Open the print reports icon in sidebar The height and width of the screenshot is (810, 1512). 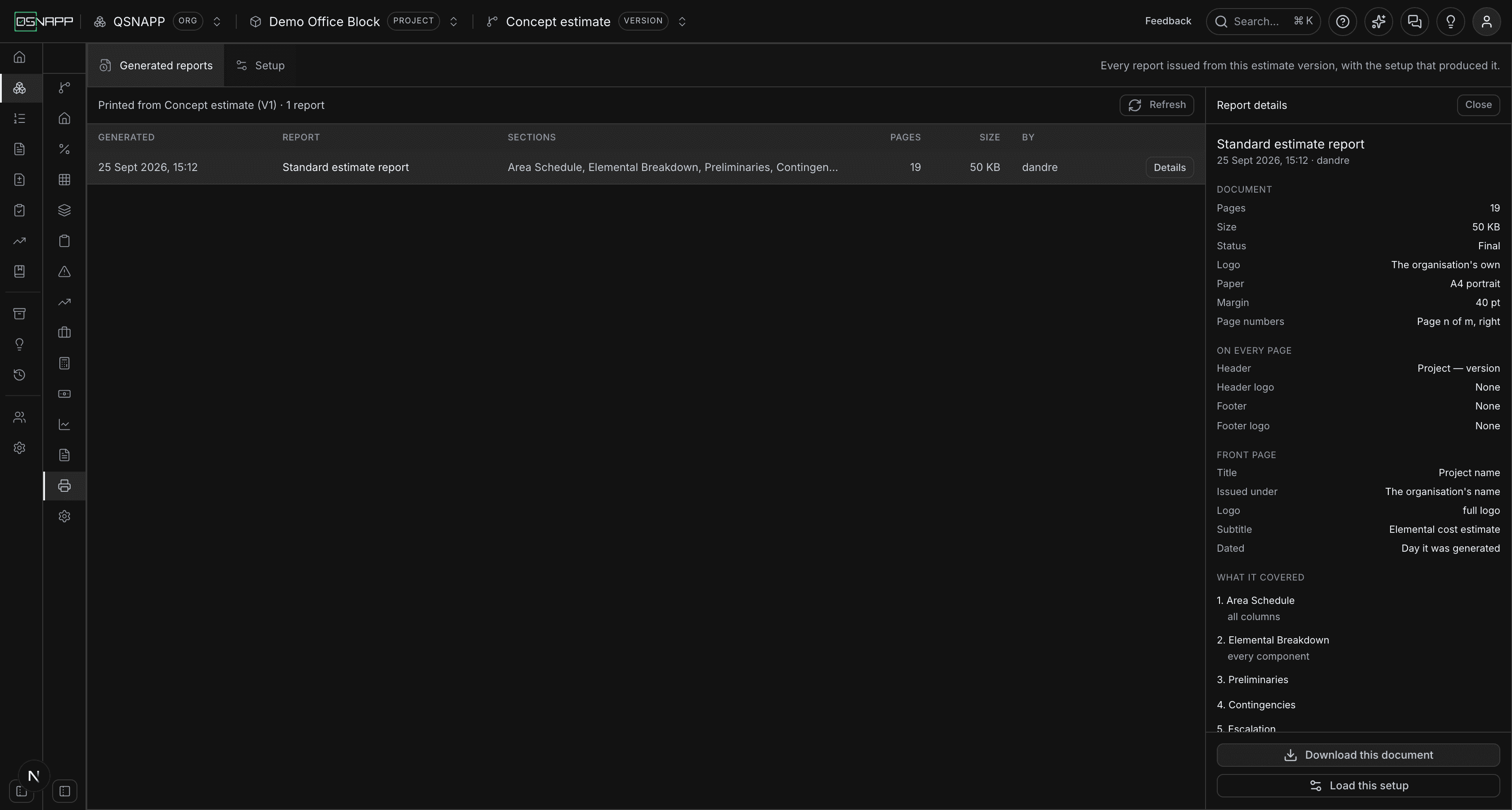[x=64, y=486]
